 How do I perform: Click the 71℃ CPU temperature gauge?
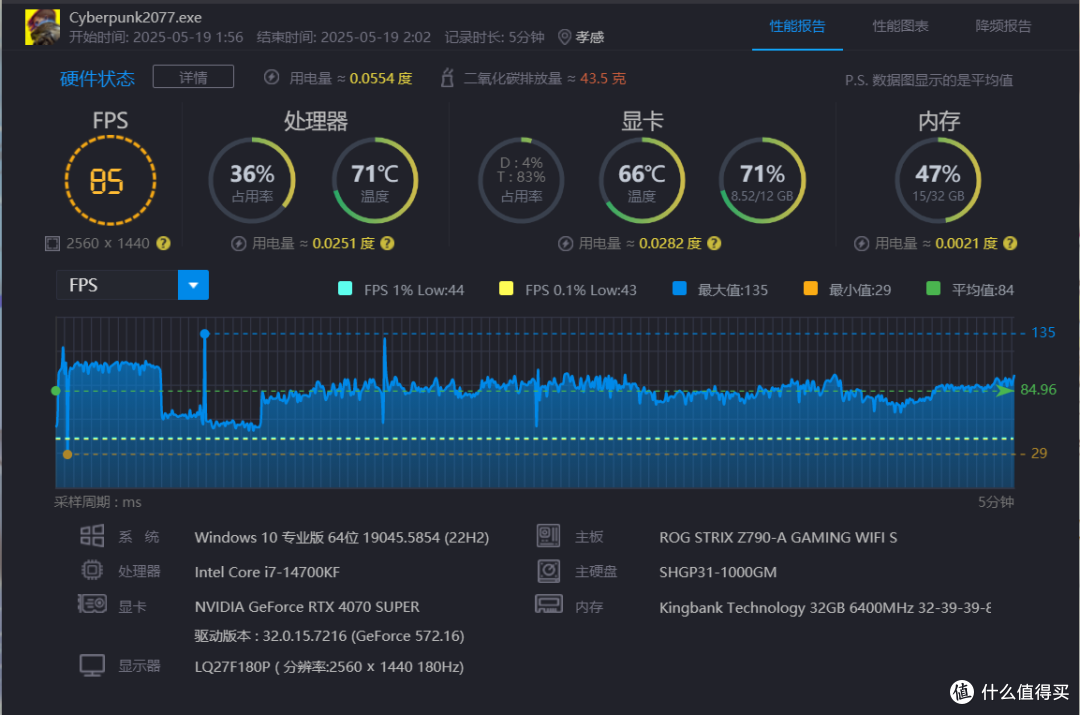point(375,180)
